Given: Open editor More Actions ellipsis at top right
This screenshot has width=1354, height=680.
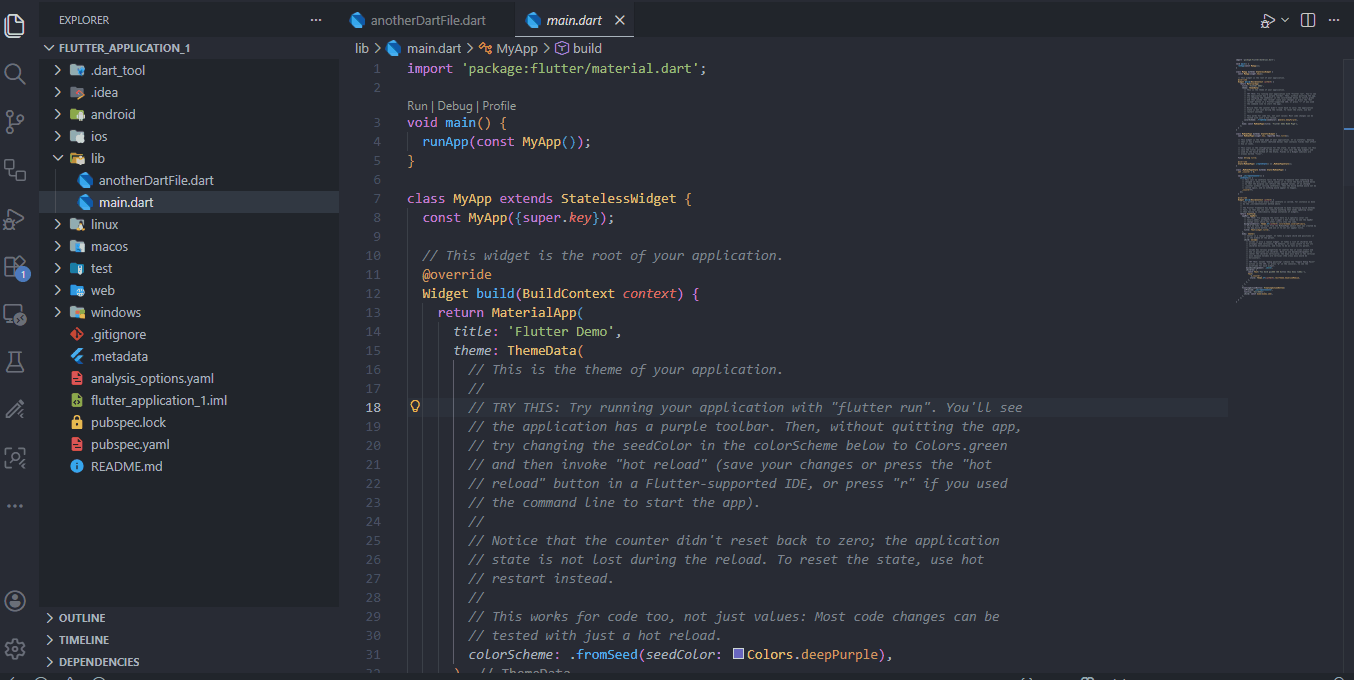Looking at the screenshot, I should (x=1335, y=20).
